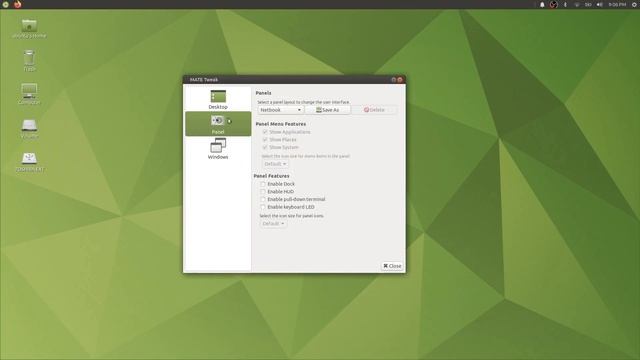This screenshot has height=360, width=640.
Task: Click the Panel Menu Features heading
Action: [280, 124]
